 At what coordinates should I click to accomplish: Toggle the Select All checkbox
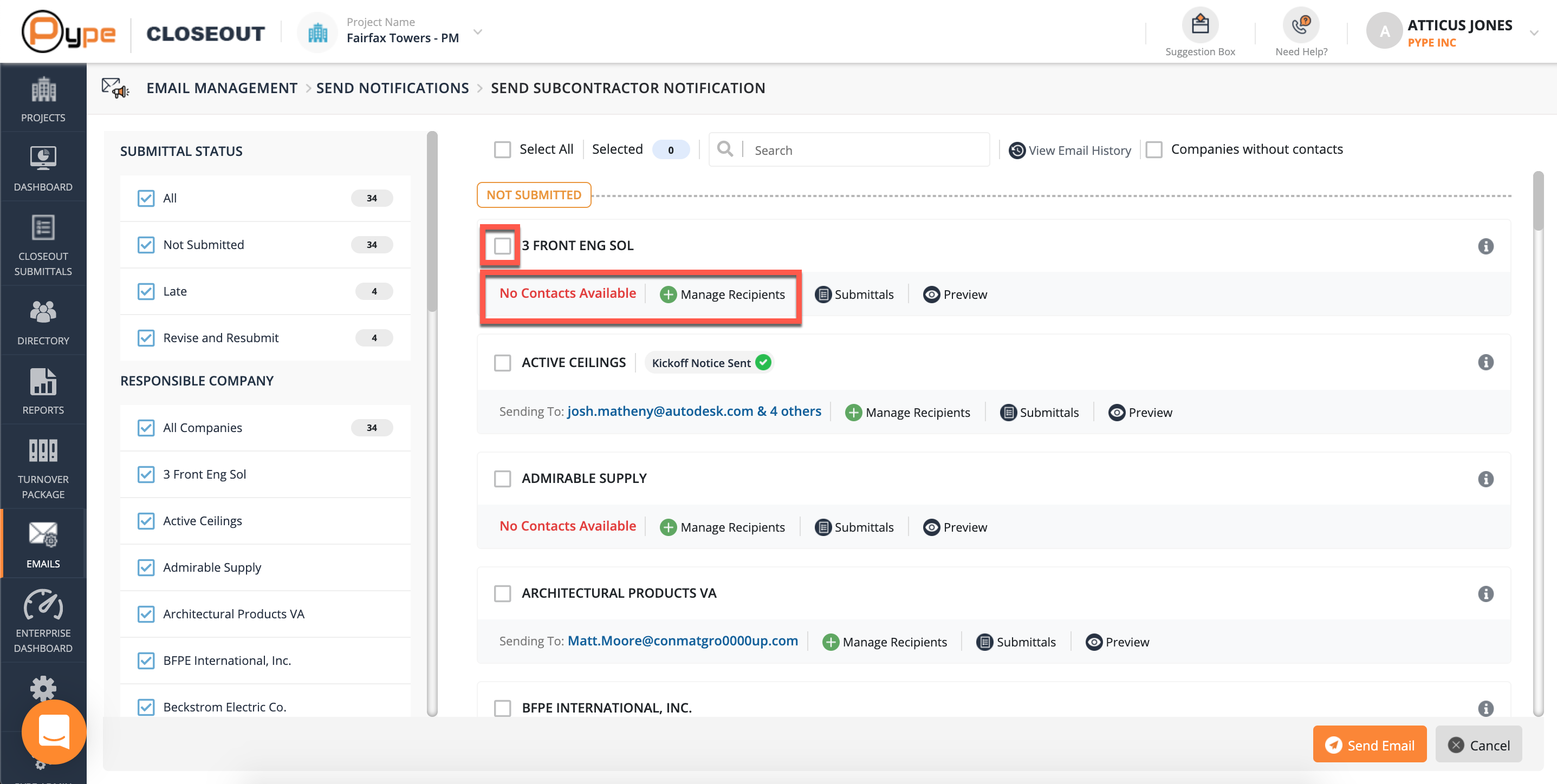(x=502, y=150)
